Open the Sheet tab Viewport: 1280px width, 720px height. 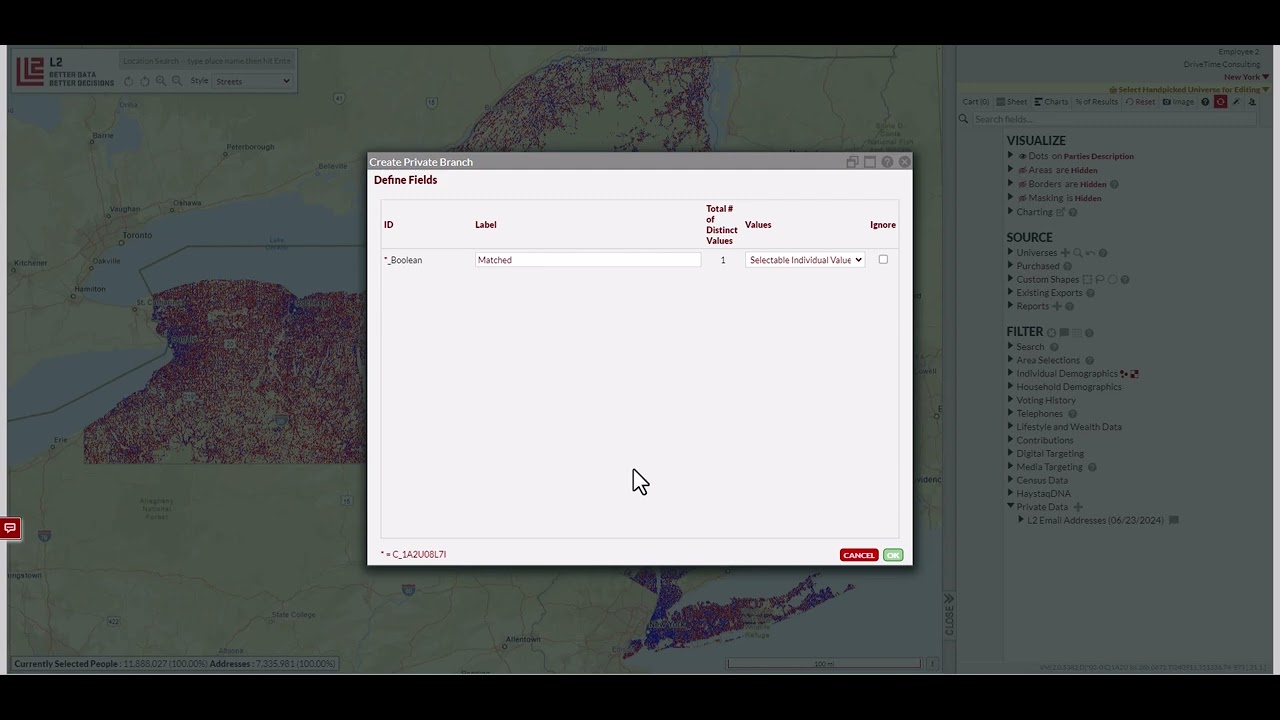point(1012,102)
